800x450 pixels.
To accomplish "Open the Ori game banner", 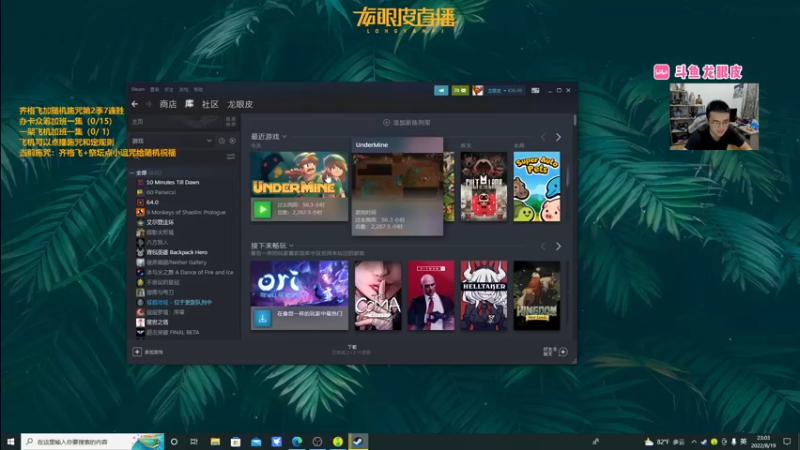I will coord(299,284).
